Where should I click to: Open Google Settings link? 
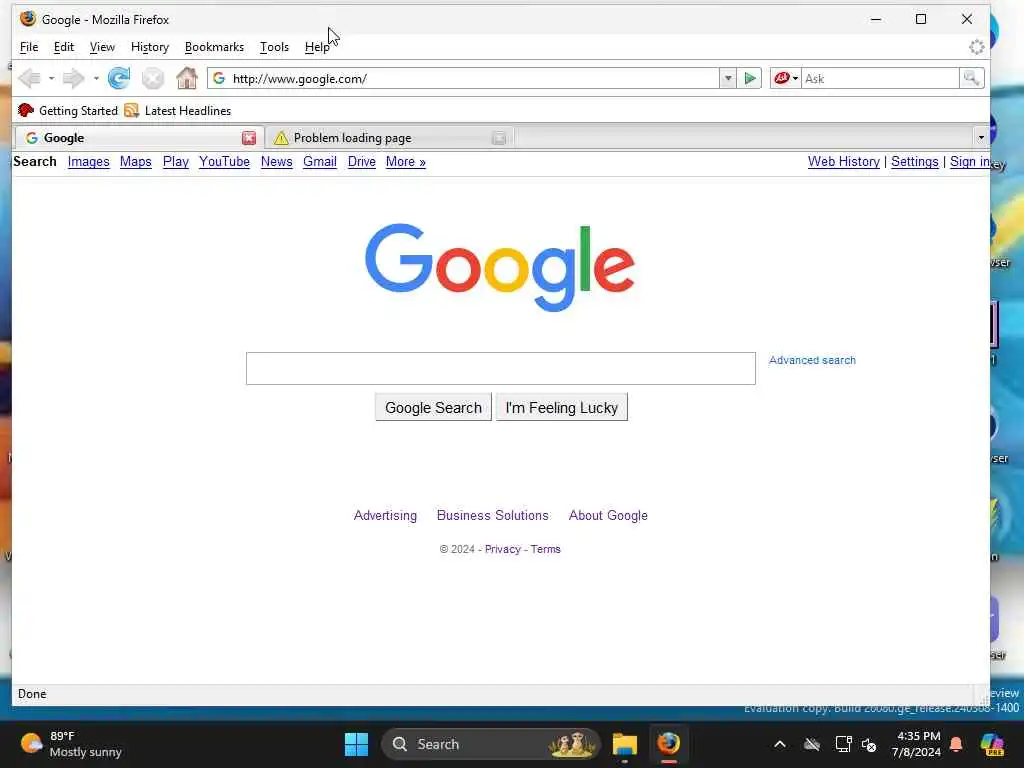coord(914,162)
